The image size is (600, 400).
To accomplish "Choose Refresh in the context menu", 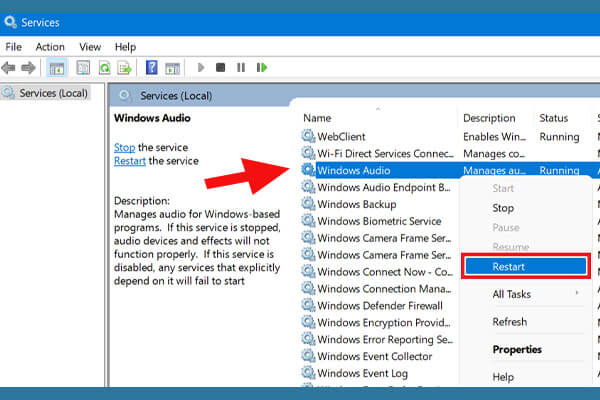I will click(x=510, y=322).
